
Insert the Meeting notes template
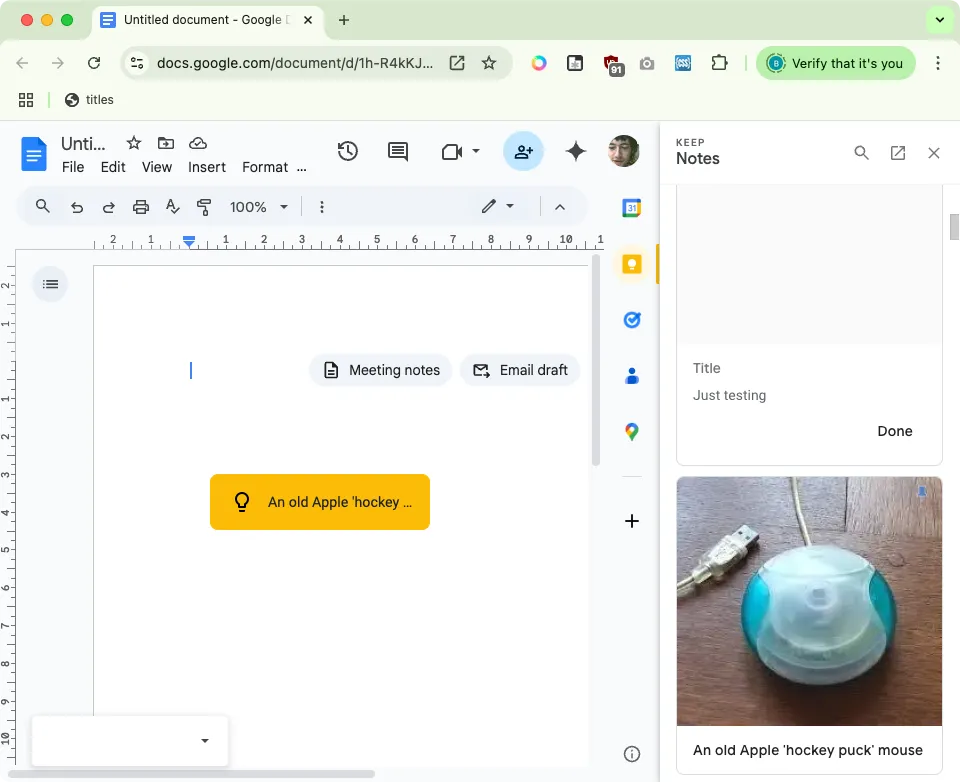(381, 370)
